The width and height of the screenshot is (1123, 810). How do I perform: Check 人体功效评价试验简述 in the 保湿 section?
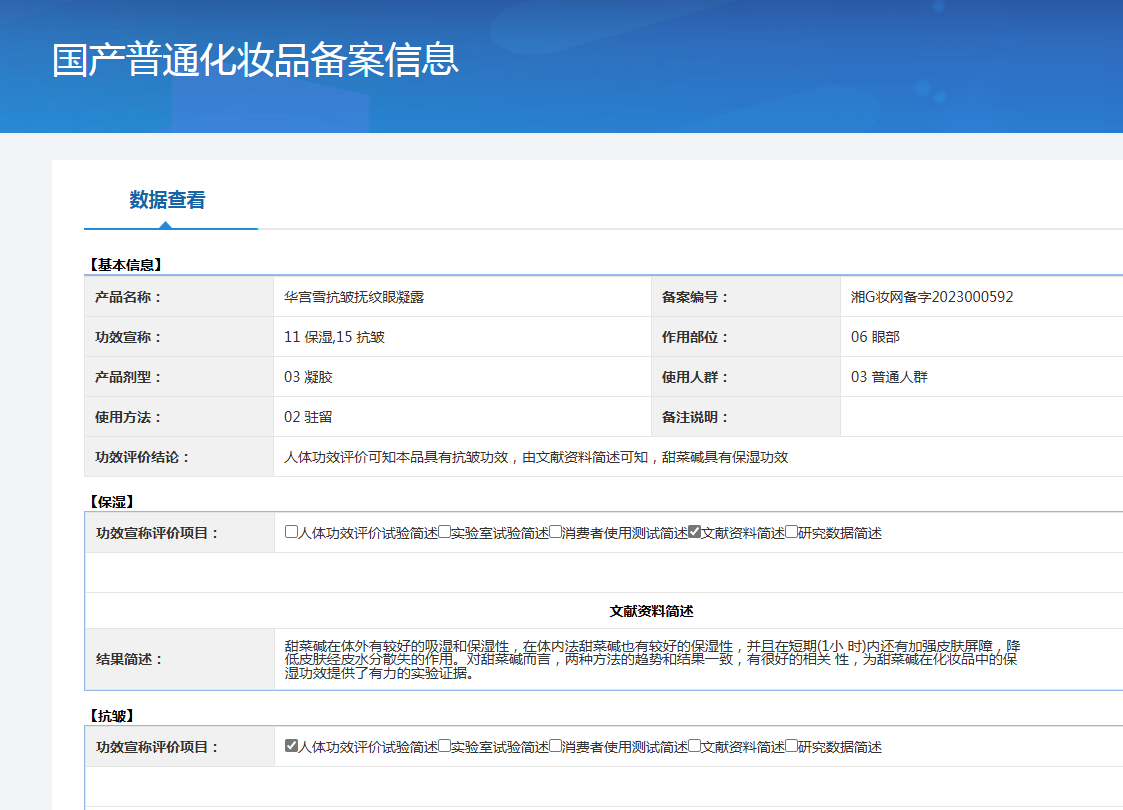[x=291, y=532]
